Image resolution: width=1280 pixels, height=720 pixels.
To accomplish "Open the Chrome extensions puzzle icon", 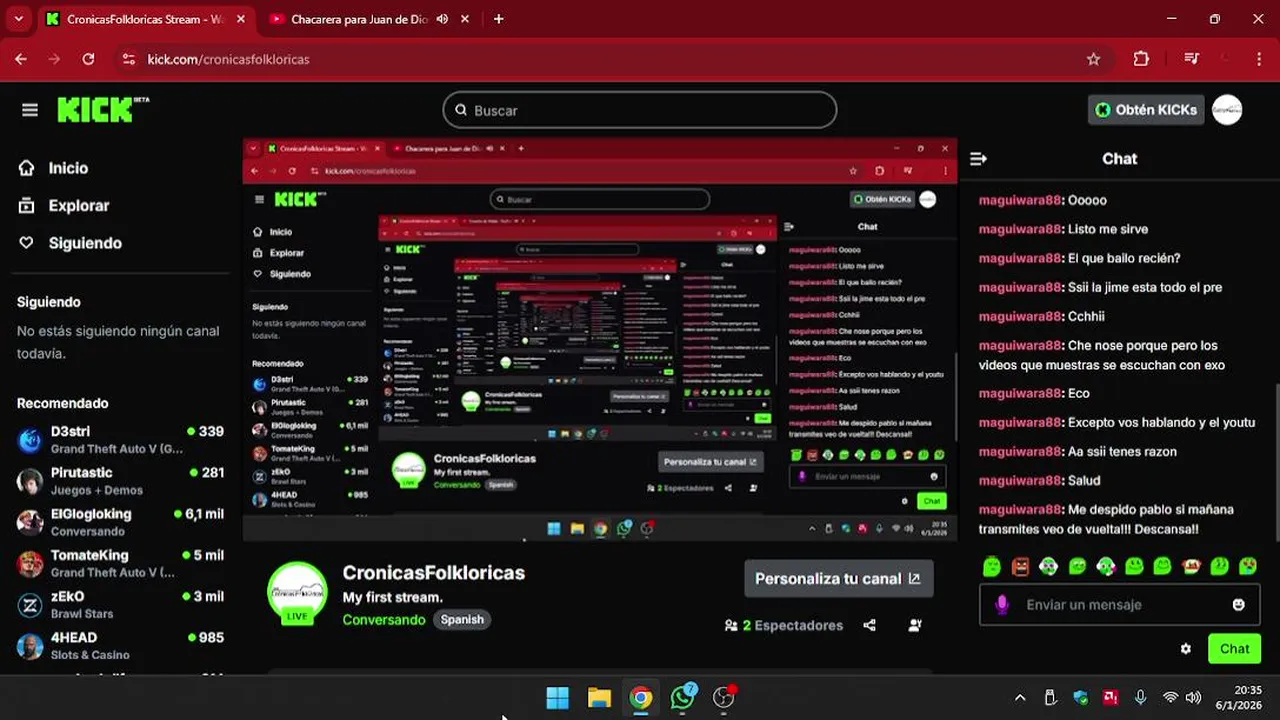I will 1141,59.
